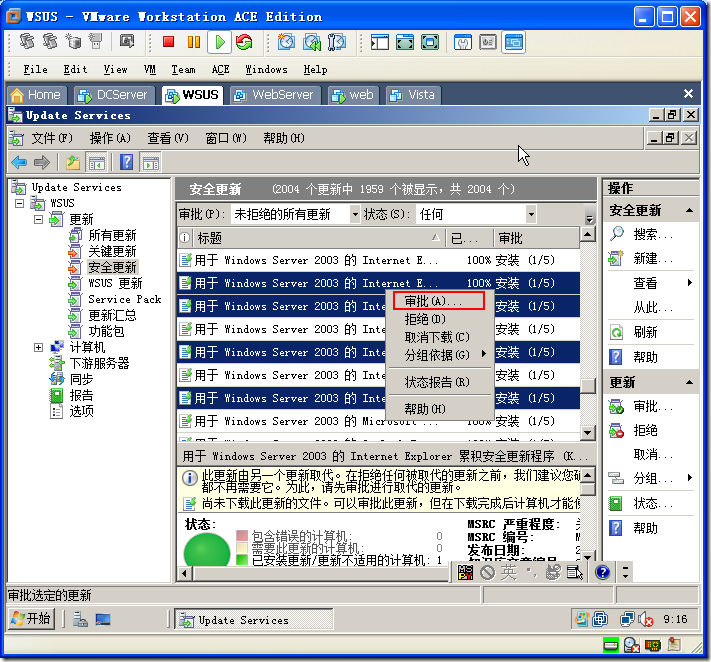
Task: Click the Show Desktop quick launch icon
Action: [103, 619]
